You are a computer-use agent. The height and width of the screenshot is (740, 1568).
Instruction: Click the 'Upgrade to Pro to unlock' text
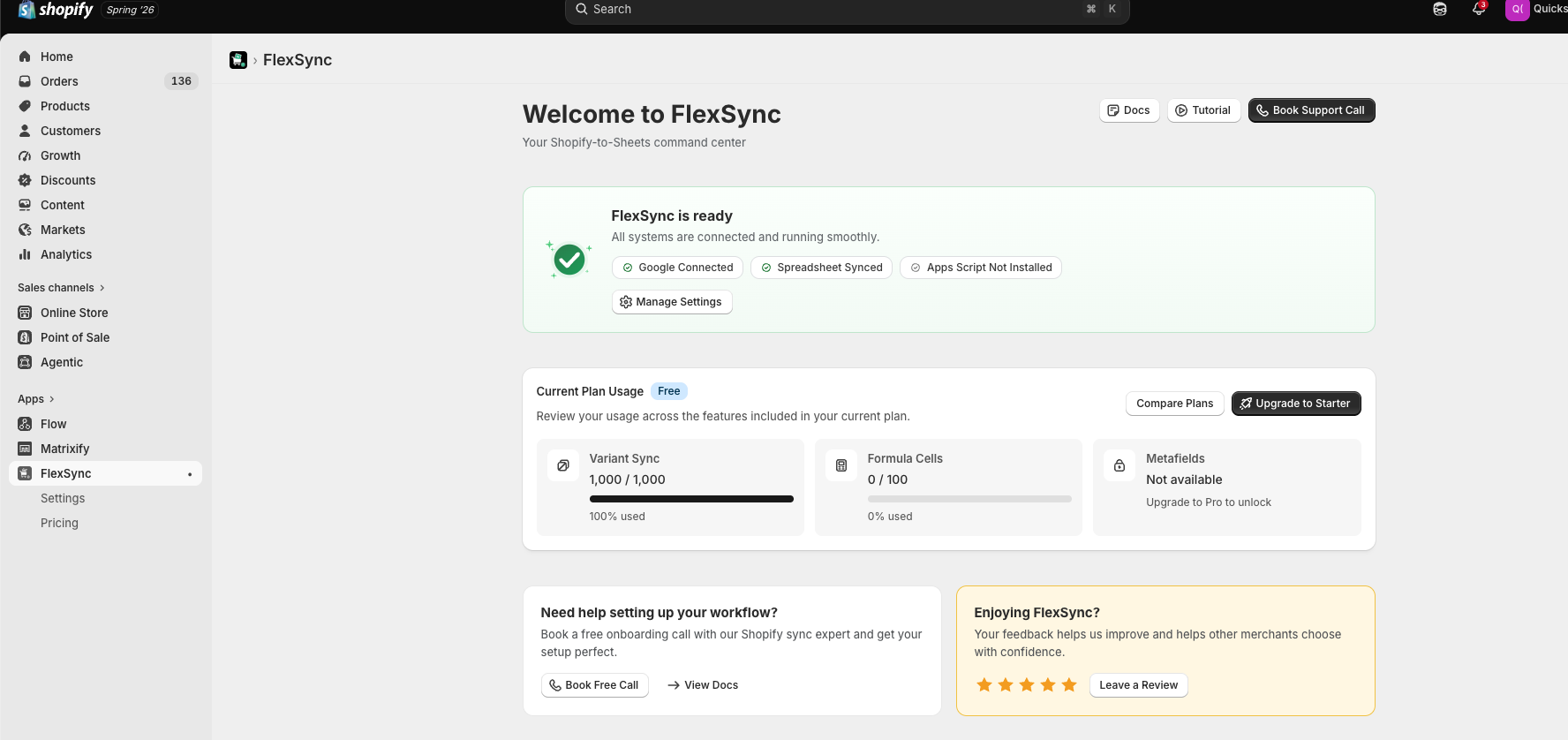coord(1209,502)
